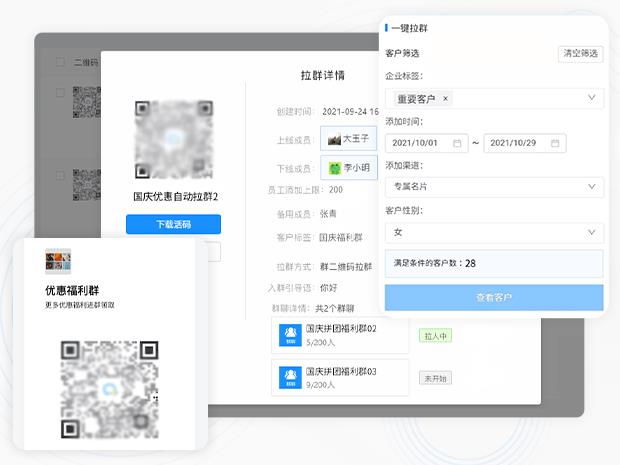Click first QR thumbnail in background table

pos(87,102)
